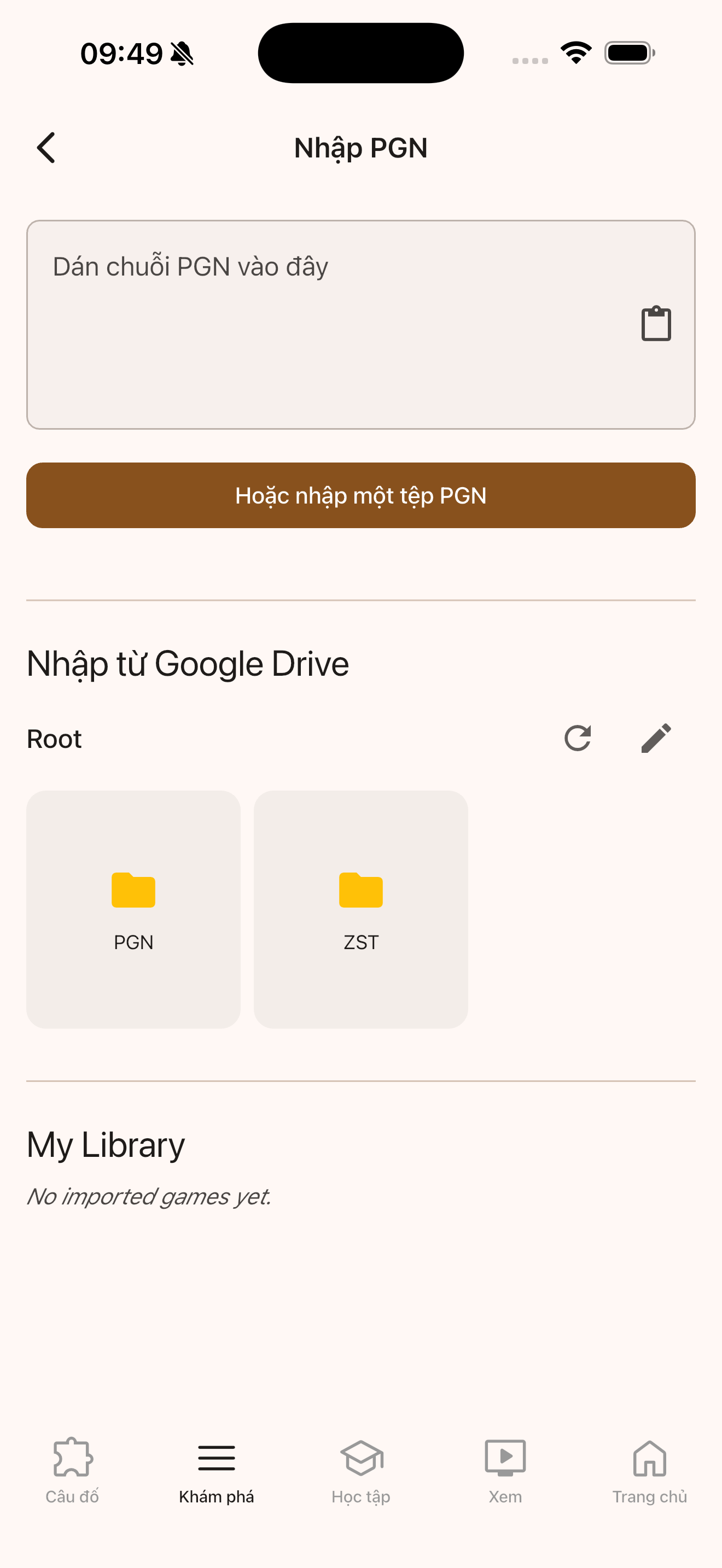
Task: Tap the No imported games yet text
Action: click(149, 1197)
